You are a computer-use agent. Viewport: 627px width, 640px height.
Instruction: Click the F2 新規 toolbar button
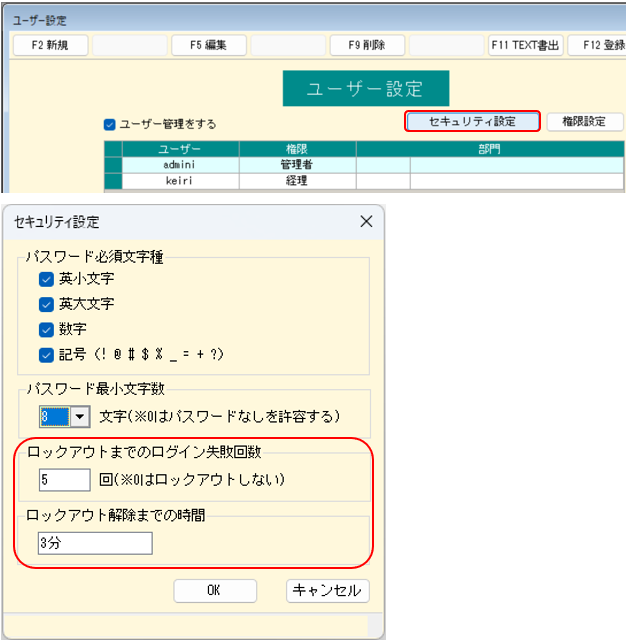50,45
